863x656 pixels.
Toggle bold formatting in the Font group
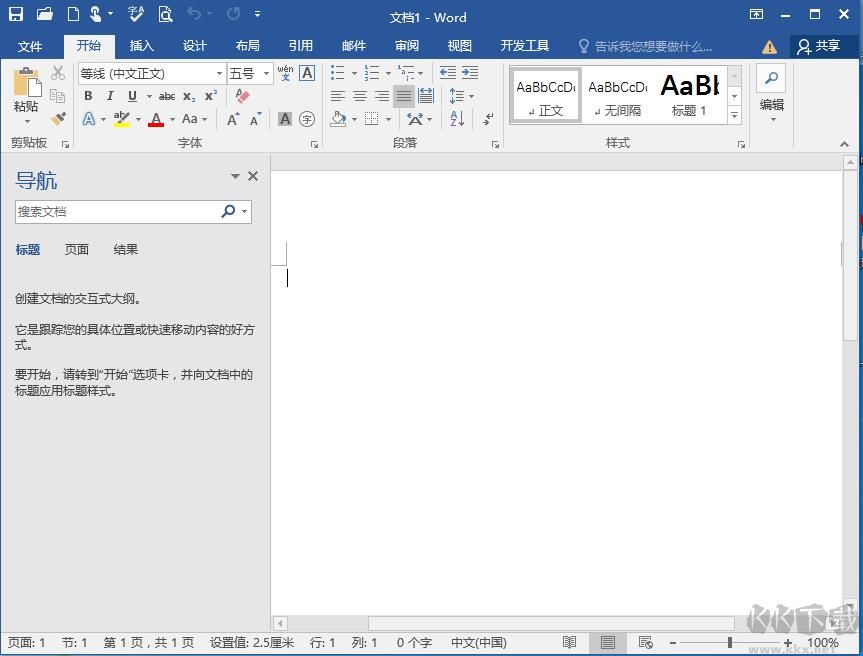click(88, 96)
